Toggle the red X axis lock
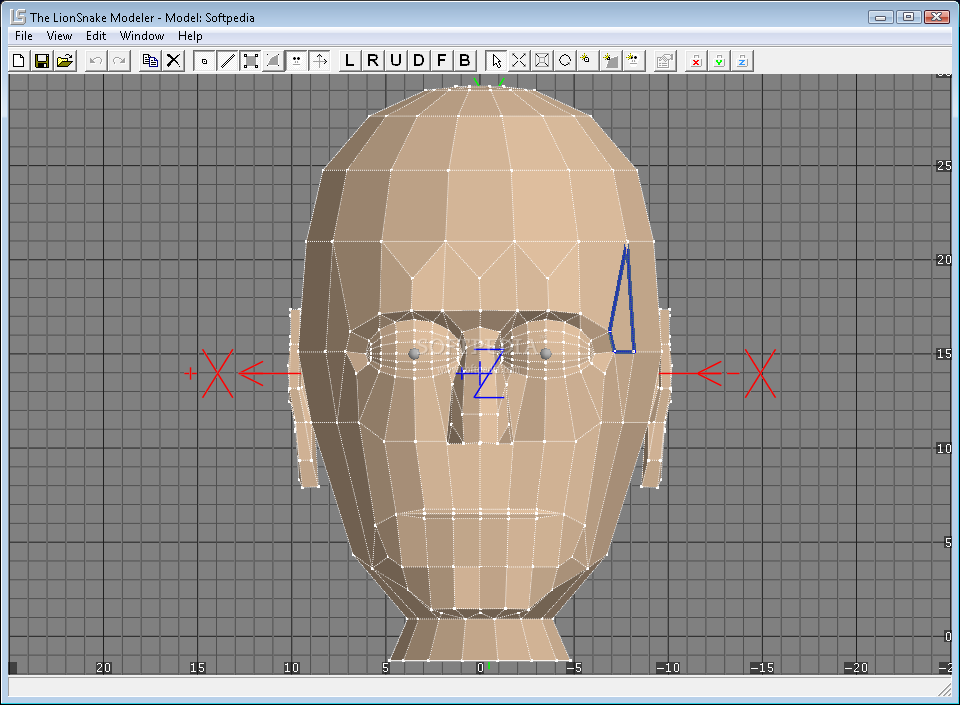Image resolution: width=960 pixels, height=705 pixels. point(696,61)
